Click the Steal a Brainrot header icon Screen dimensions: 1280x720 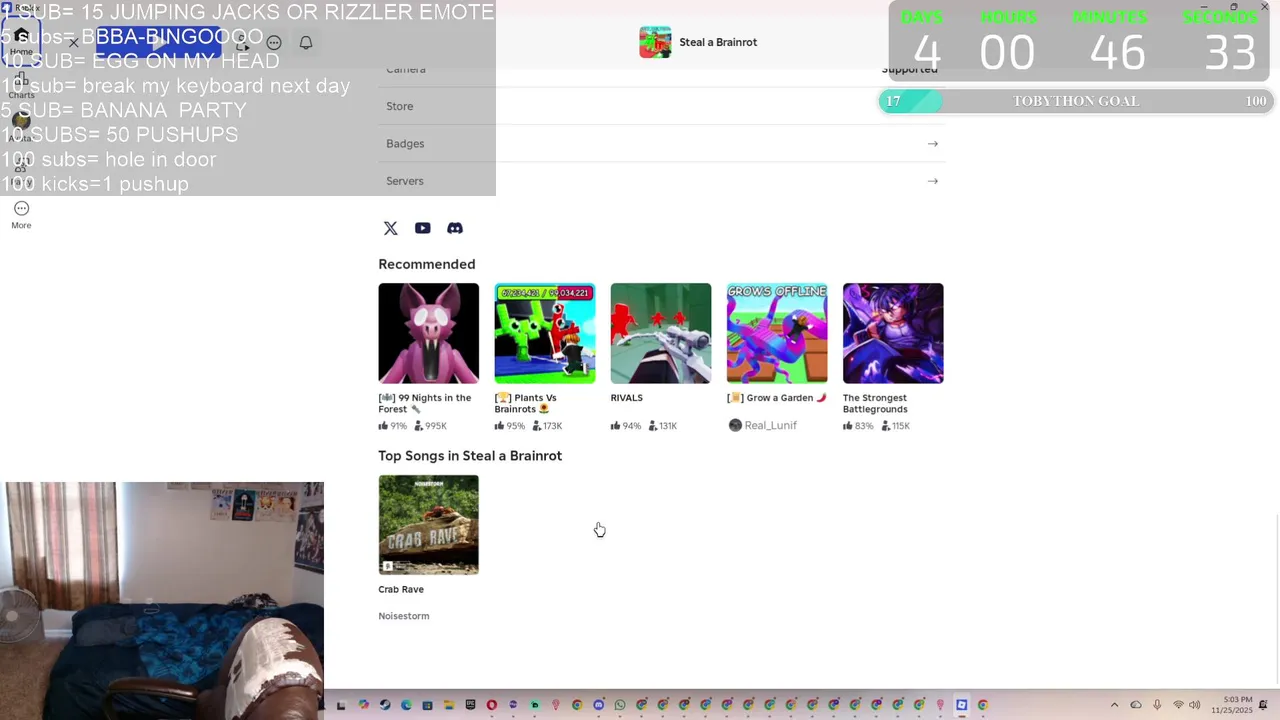[655, 42]
